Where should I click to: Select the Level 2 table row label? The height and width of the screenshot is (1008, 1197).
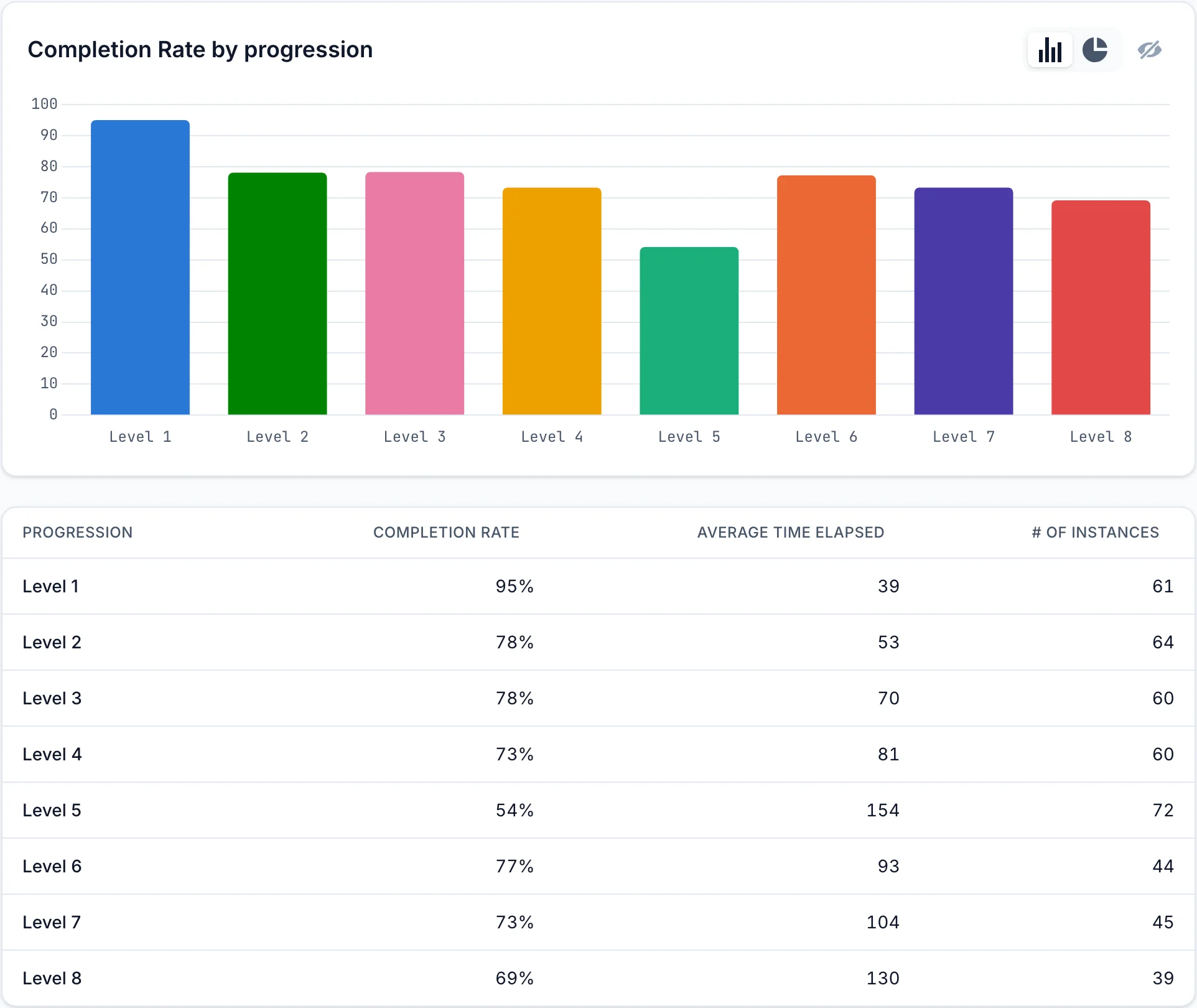point(52,642)
